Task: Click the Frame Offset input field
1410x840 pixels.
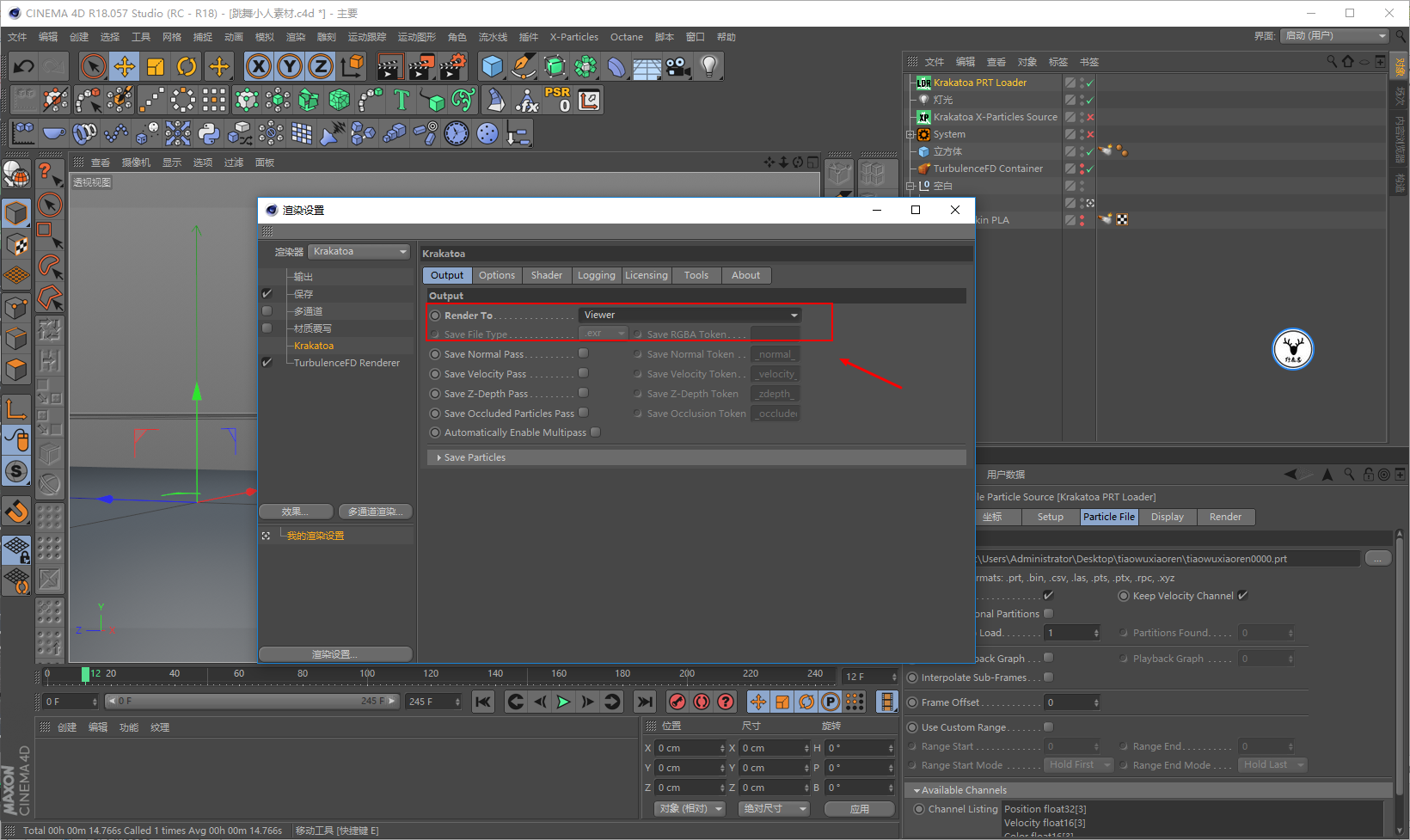Action: click(x=1072, y=702)
